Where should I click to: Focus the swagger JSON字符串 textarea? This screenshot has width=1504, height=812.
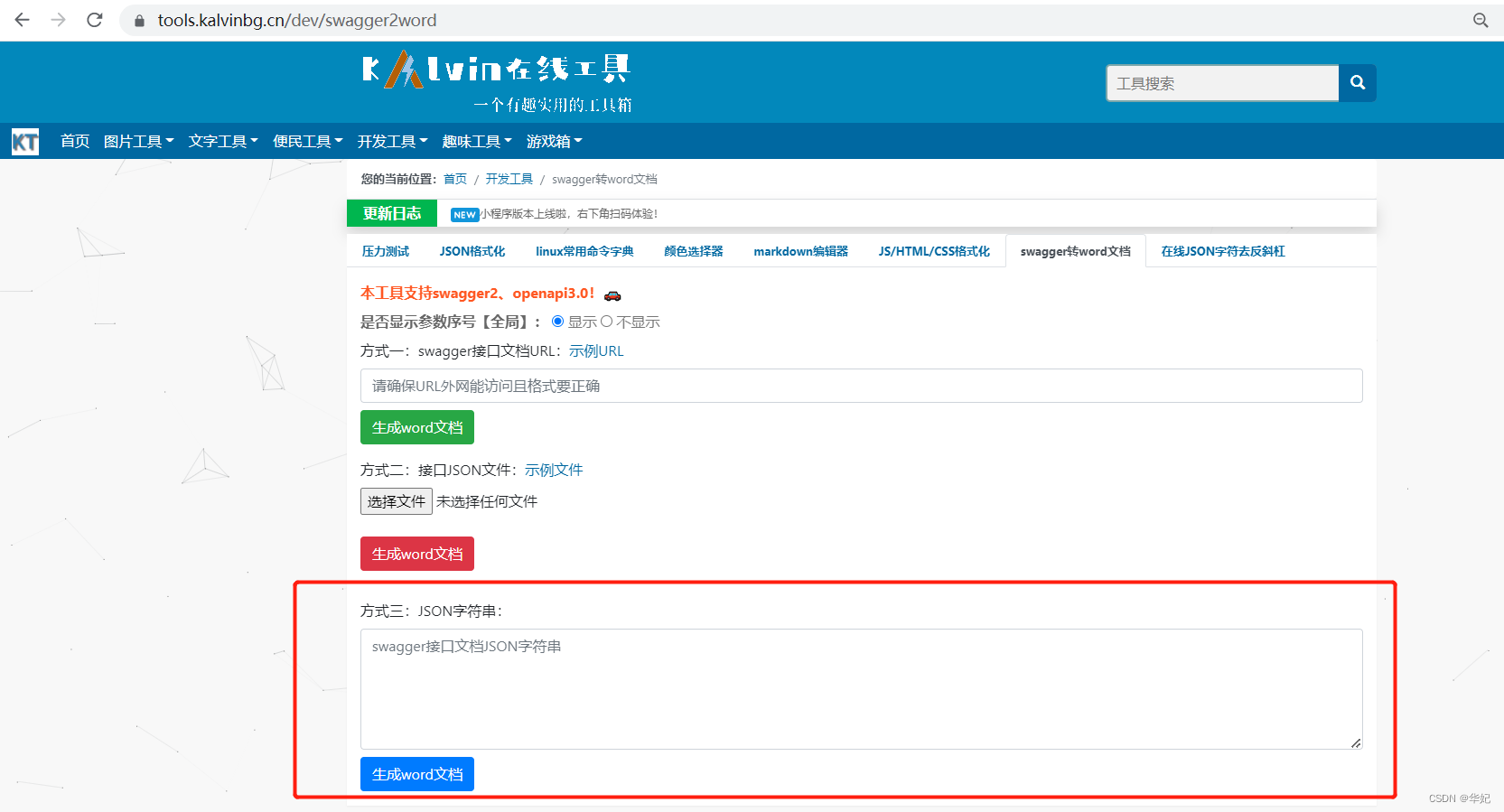pos(861,689)
